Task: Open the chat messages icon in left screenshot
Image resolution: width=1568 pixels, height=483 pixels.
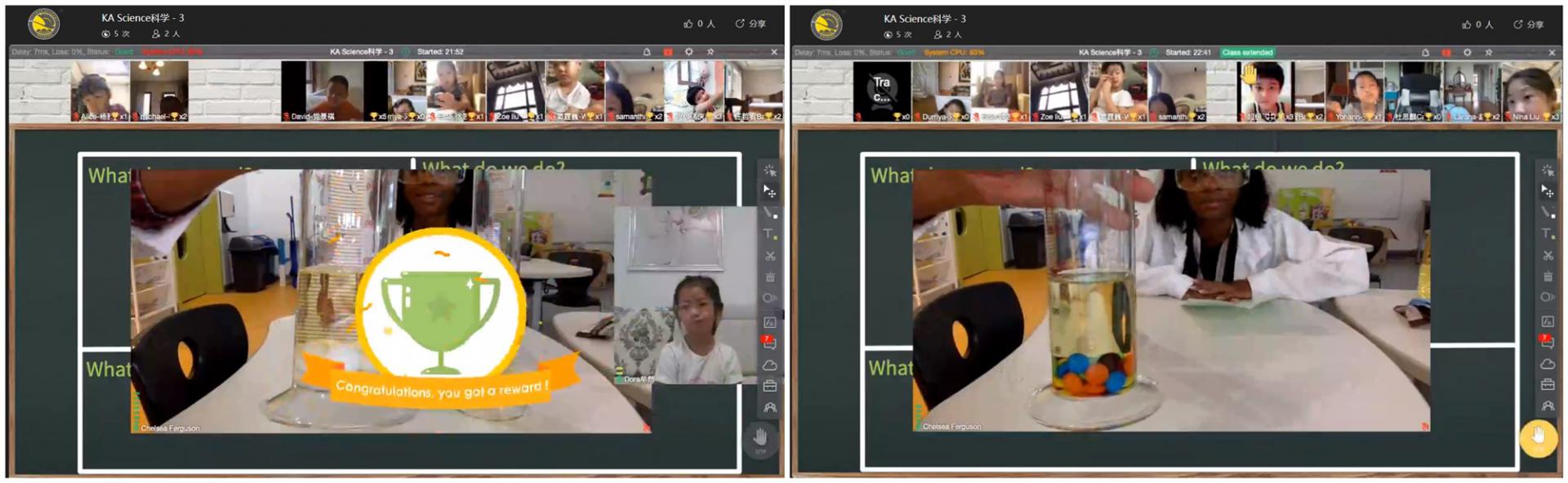Action: (769, 343)
